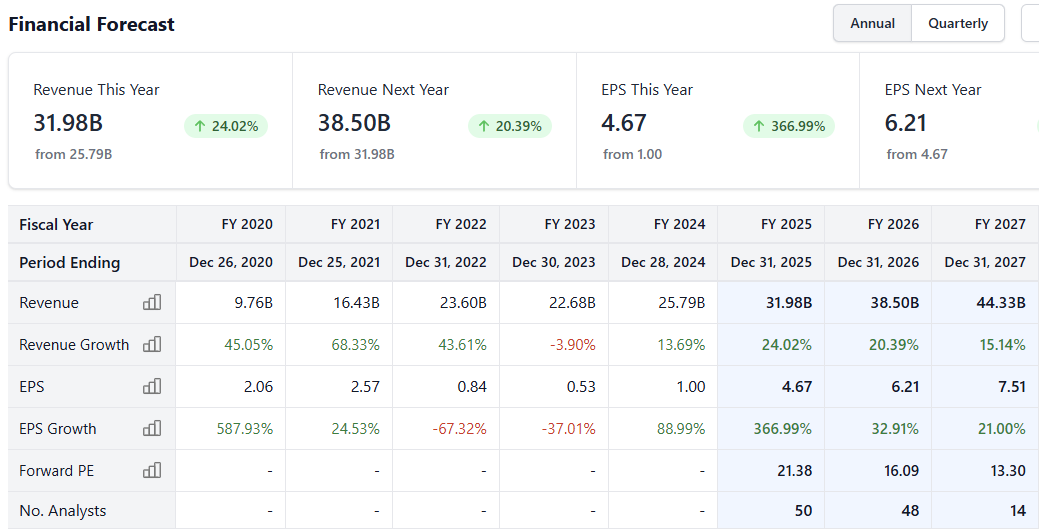Click the 20.39% Revenue Next Year badge
Viewport: 1039px width, 529px height.
(x=510, y=126)
